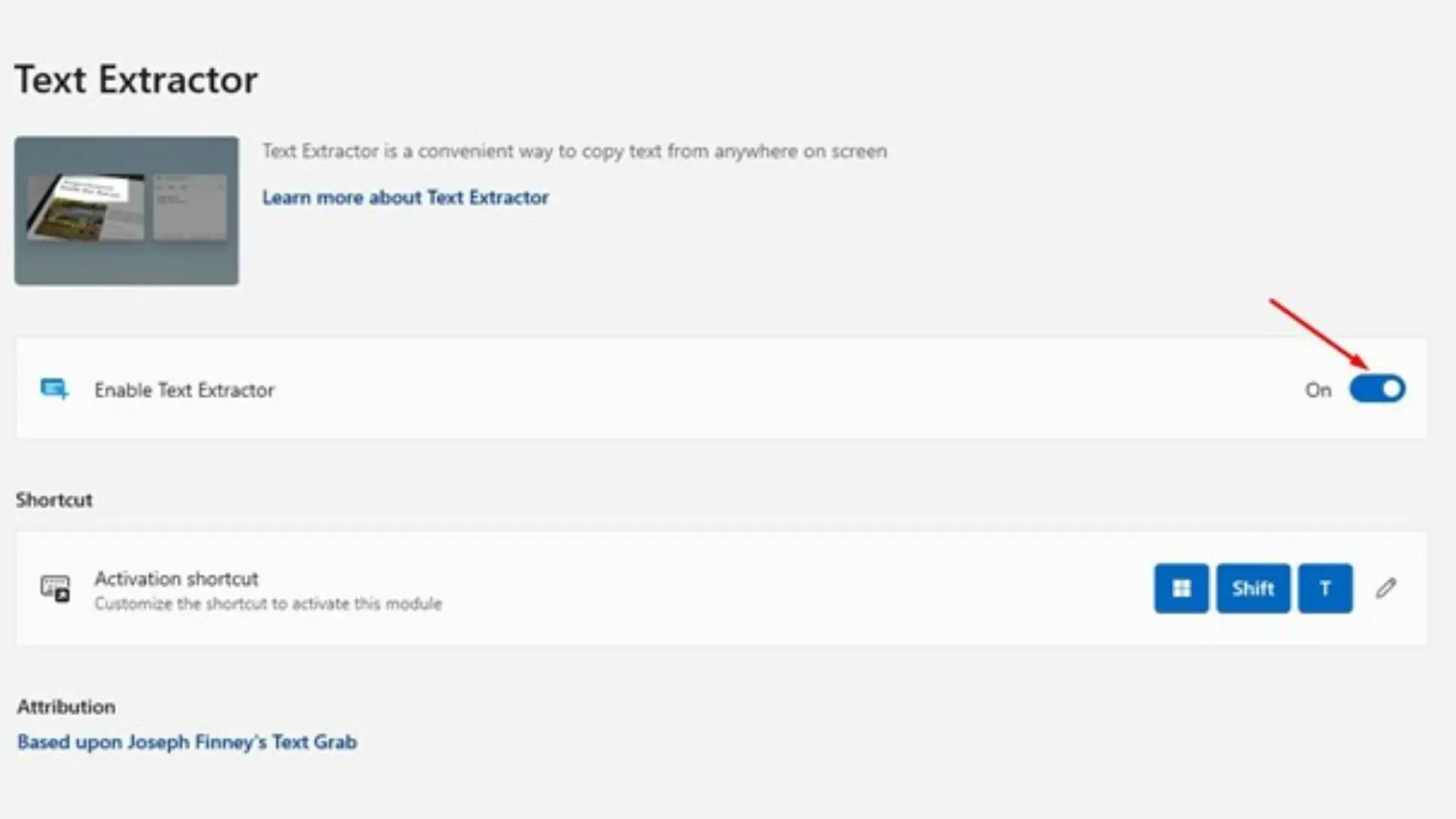The height and width of the screenshot is (819, 1456).
Task: Click the Activation shortcut label
Action: point(176,579)
